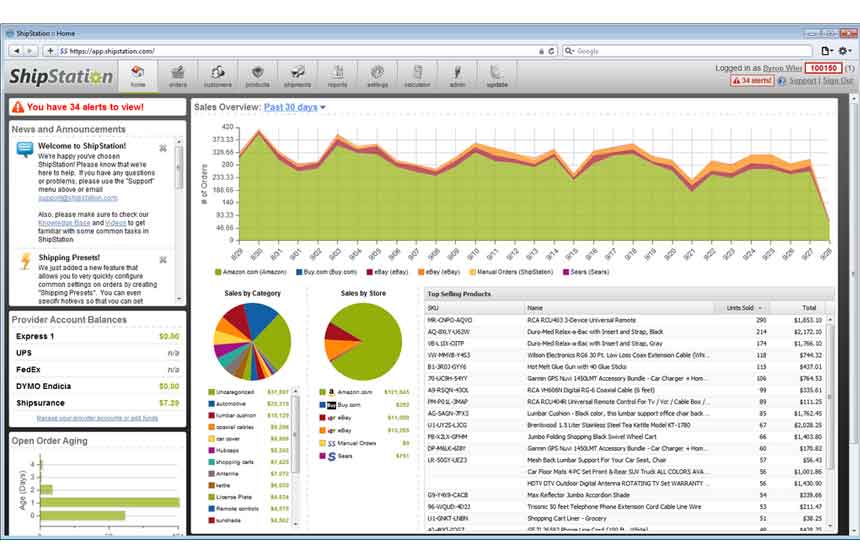This screenshot has width=860, height=560.
Task: Open the update section icon
Action: pos(497,76)
